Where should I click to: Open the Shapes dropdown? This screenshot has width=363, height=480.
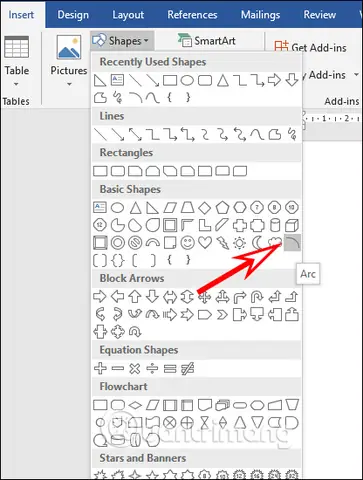click(122, 41)
